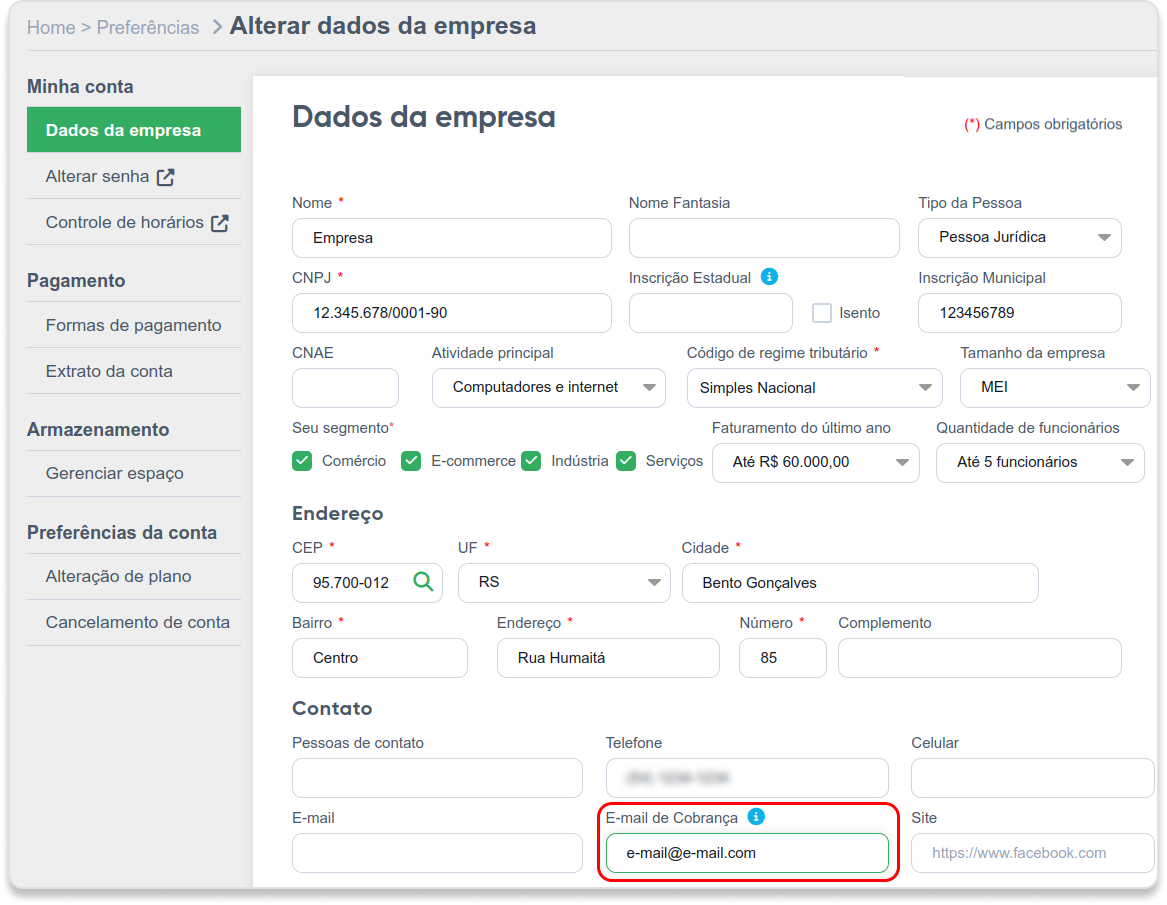Click the info icon next to E-mail de Cobrança

tap(756, 816)
